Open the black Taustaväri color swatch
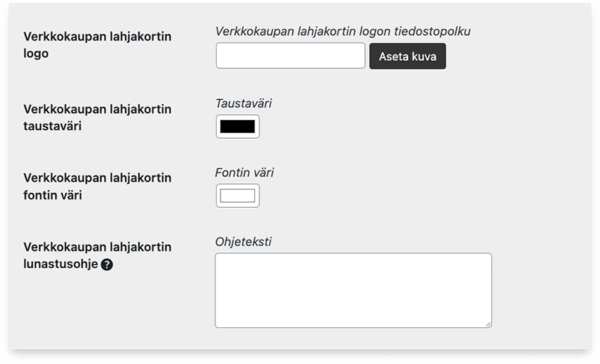 click(x=238, y=127)
